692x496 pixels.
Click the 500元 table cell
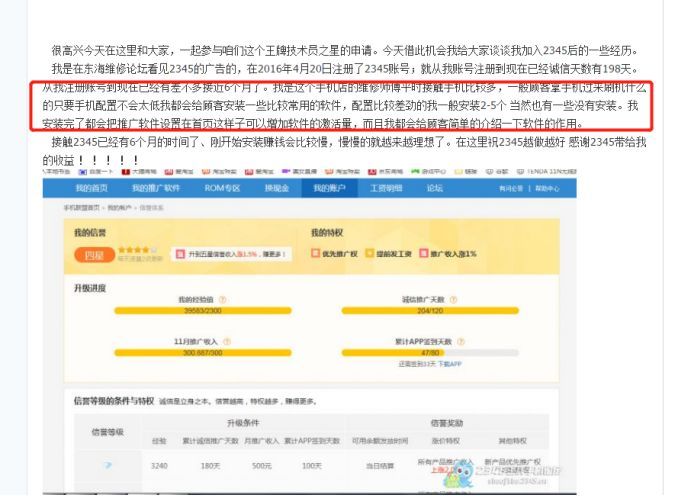(262, 466)
